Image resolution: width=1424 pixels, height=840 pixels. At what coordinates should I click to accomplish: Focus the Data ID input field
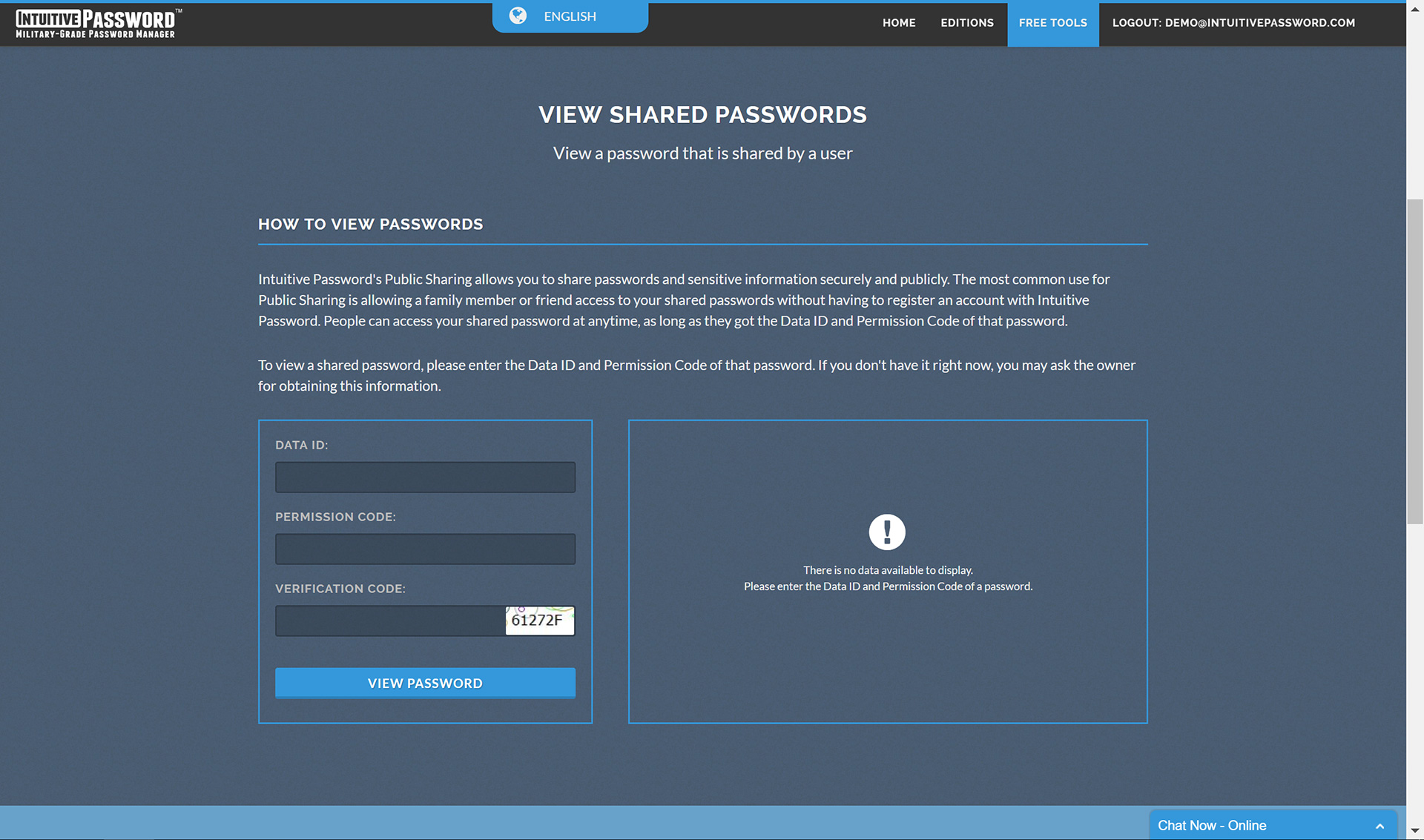click(425, 477)
